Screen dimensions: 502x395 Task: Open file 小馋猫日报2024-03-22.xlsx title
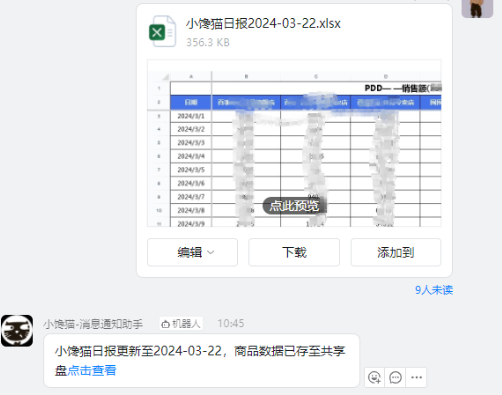[x=263, y=23]
